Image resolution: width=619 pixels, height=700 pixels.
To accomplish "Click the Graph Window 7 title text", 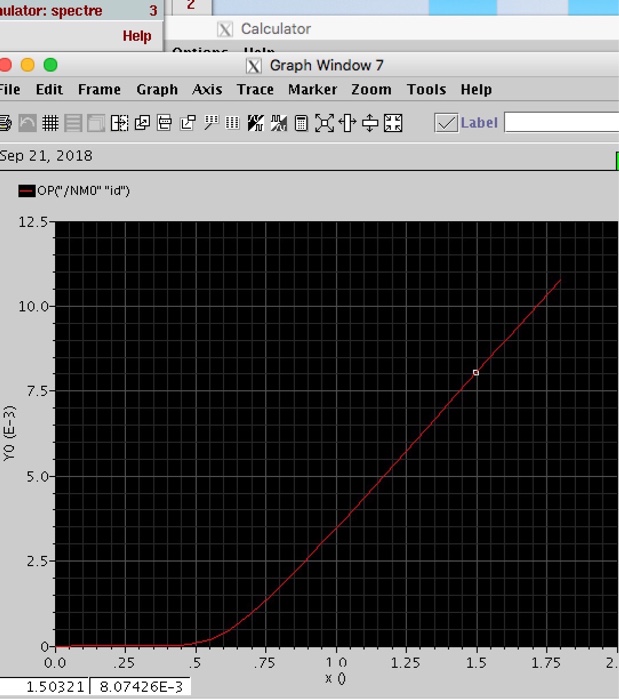I will [326, 66].
